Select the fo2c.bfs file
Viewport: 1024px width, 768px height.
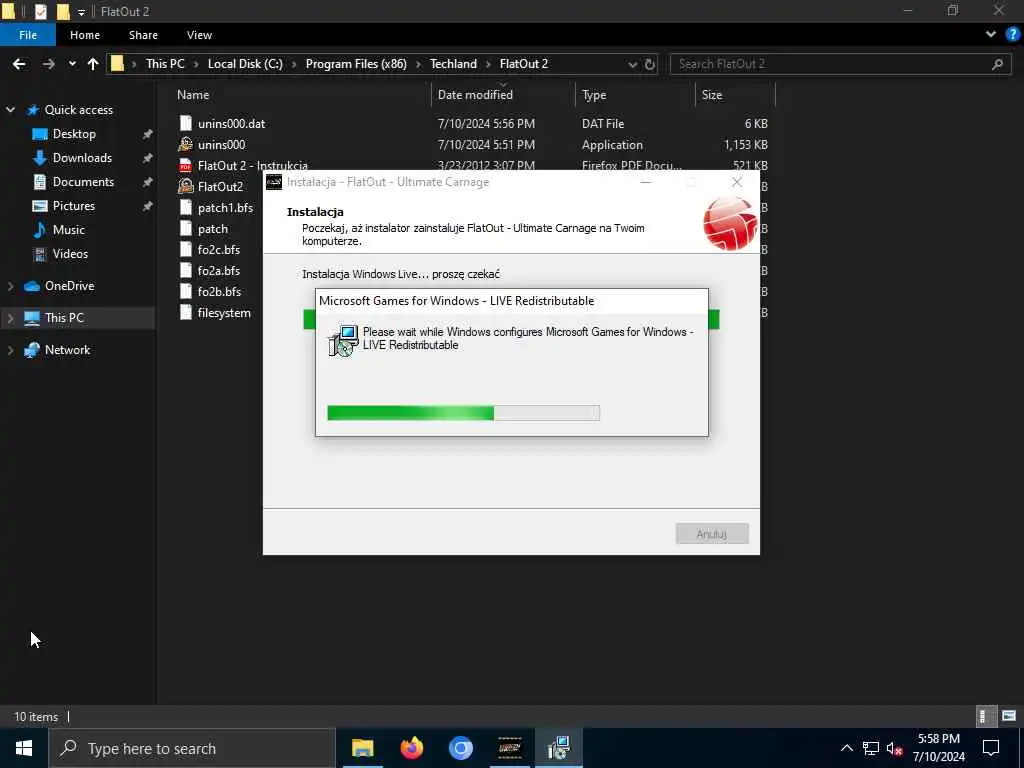[218, 249]
